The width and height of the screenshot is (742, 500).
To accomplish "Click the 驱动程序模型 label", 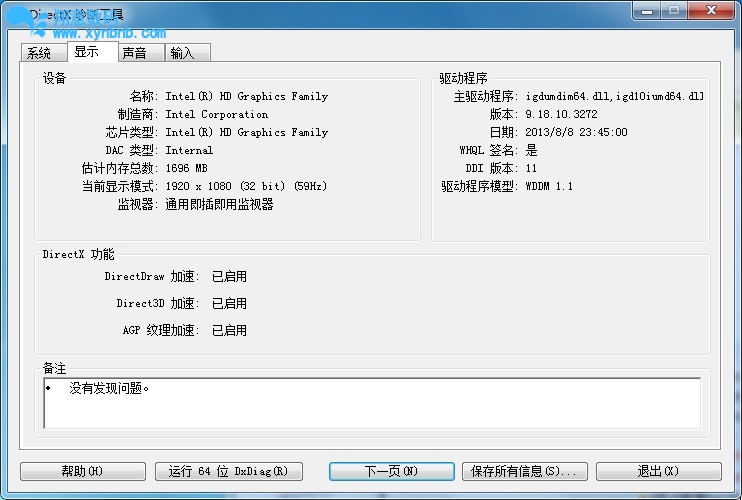I will pyautogui.click(x=479, y=186).
